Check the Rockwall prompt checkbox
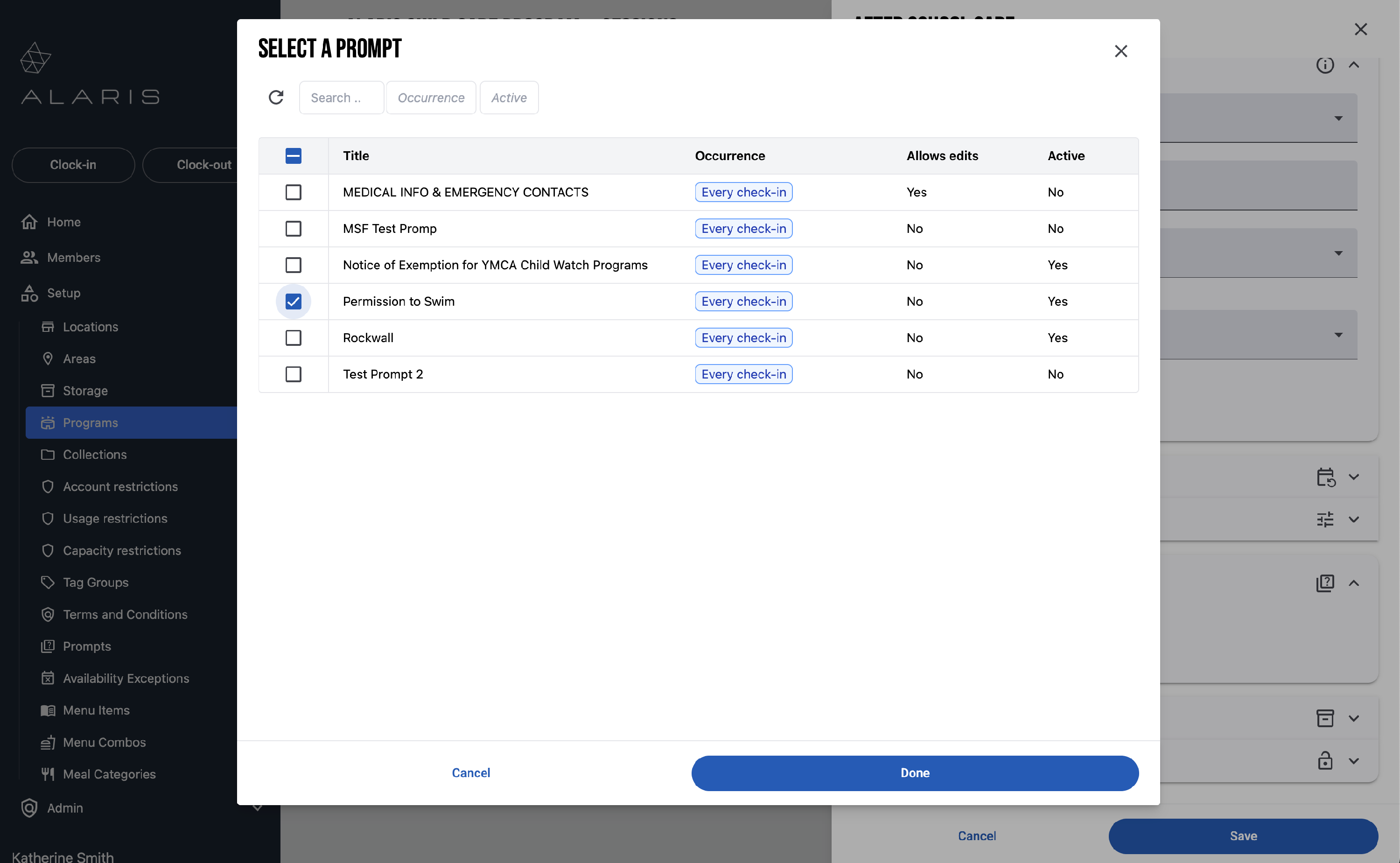The image size is (1400, 863). pos(293,338)
